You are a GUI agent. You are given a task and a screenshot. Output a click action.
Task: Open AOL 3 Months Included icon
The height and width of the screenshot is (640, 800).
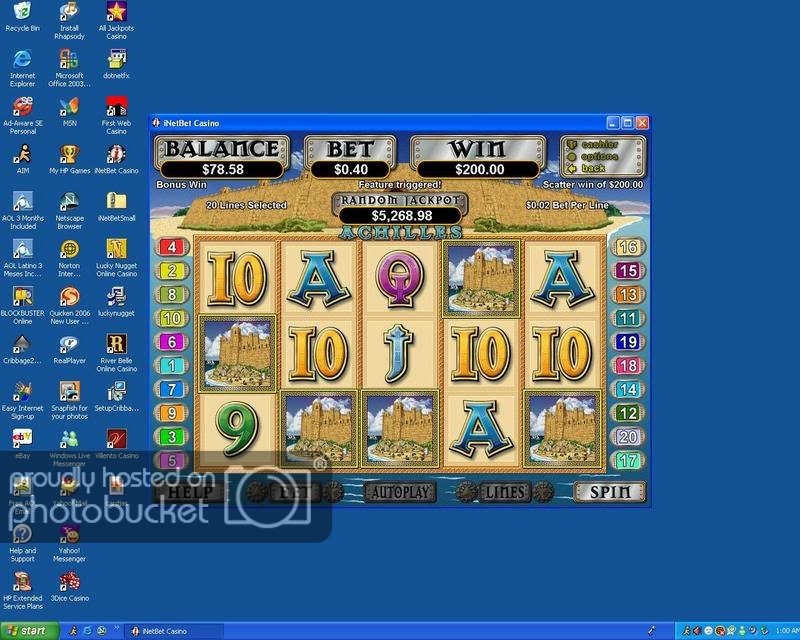point(22,211)
